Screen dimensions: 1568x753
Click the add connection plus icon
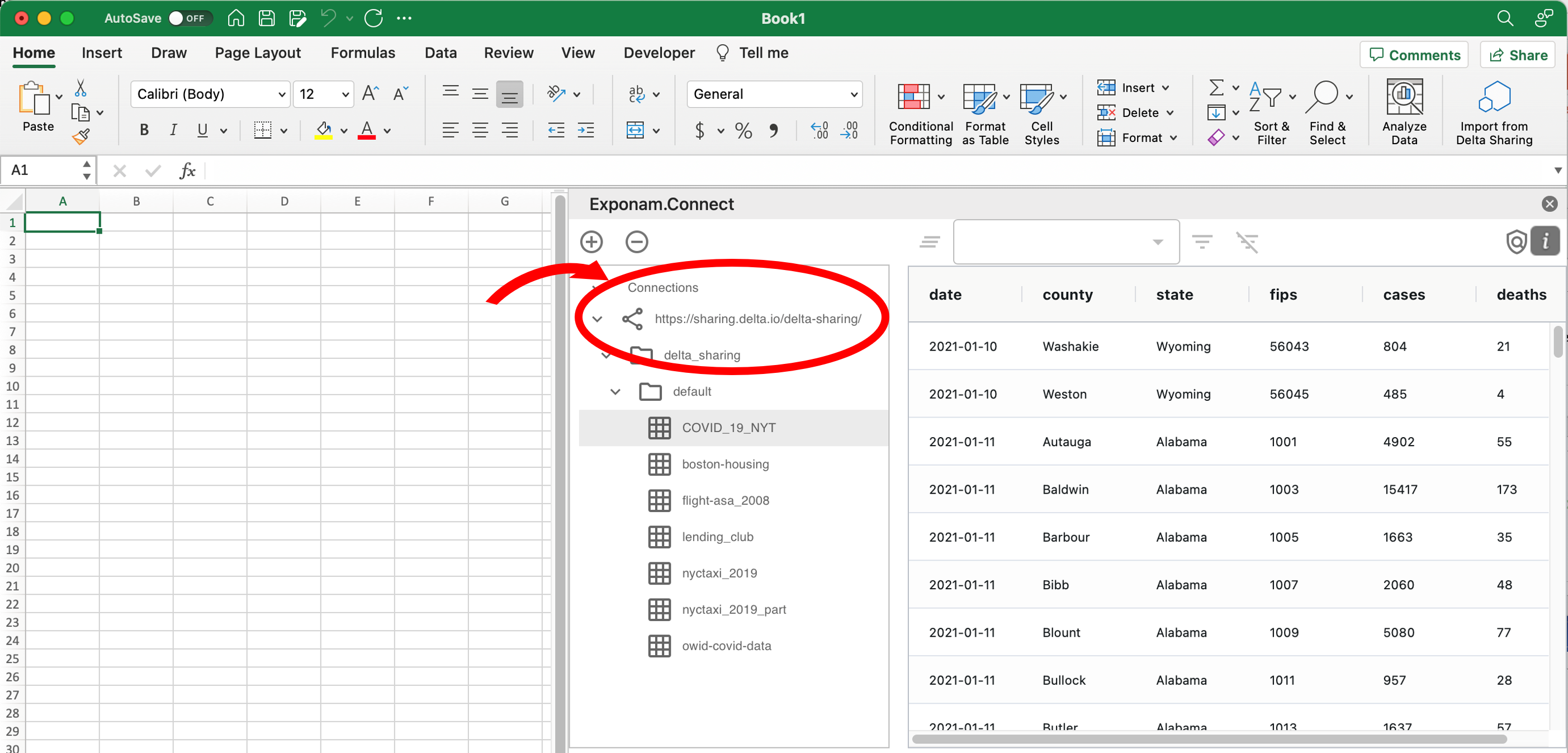(x=591, y=241)
